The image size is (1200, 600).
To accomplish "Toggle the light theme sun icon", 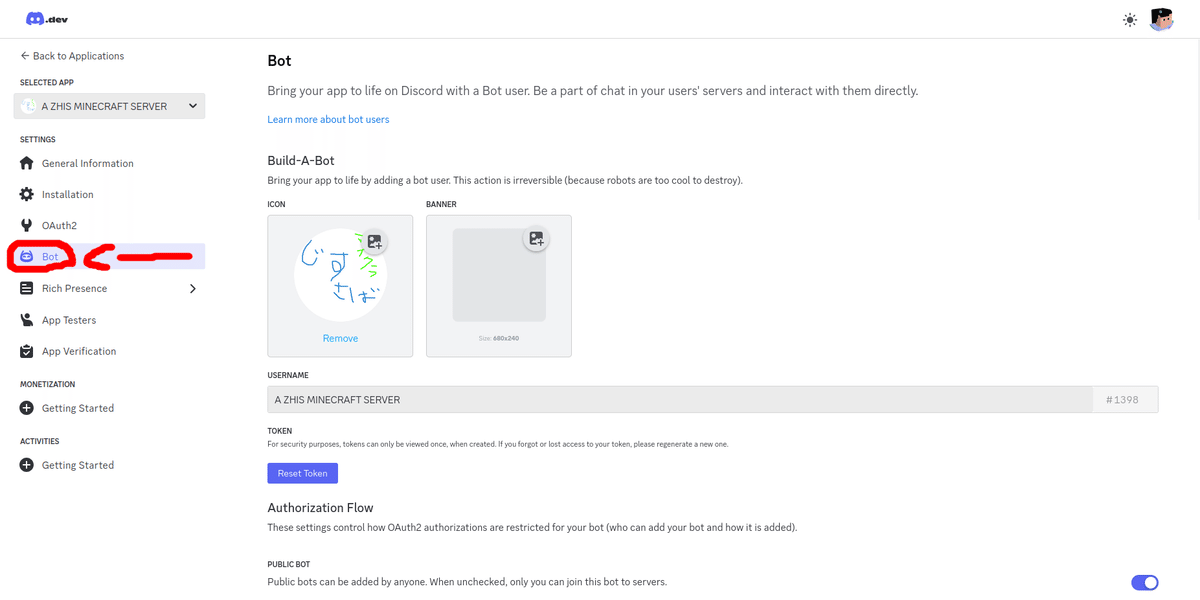I will point(1130,19).
